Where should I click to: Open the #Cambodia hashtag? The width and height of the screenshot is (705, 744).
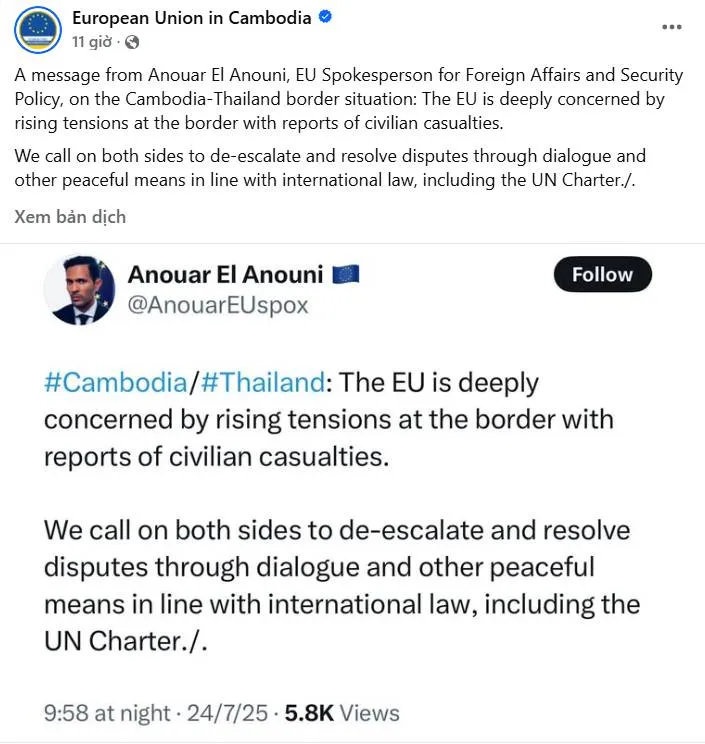click(x=116, y=382)
